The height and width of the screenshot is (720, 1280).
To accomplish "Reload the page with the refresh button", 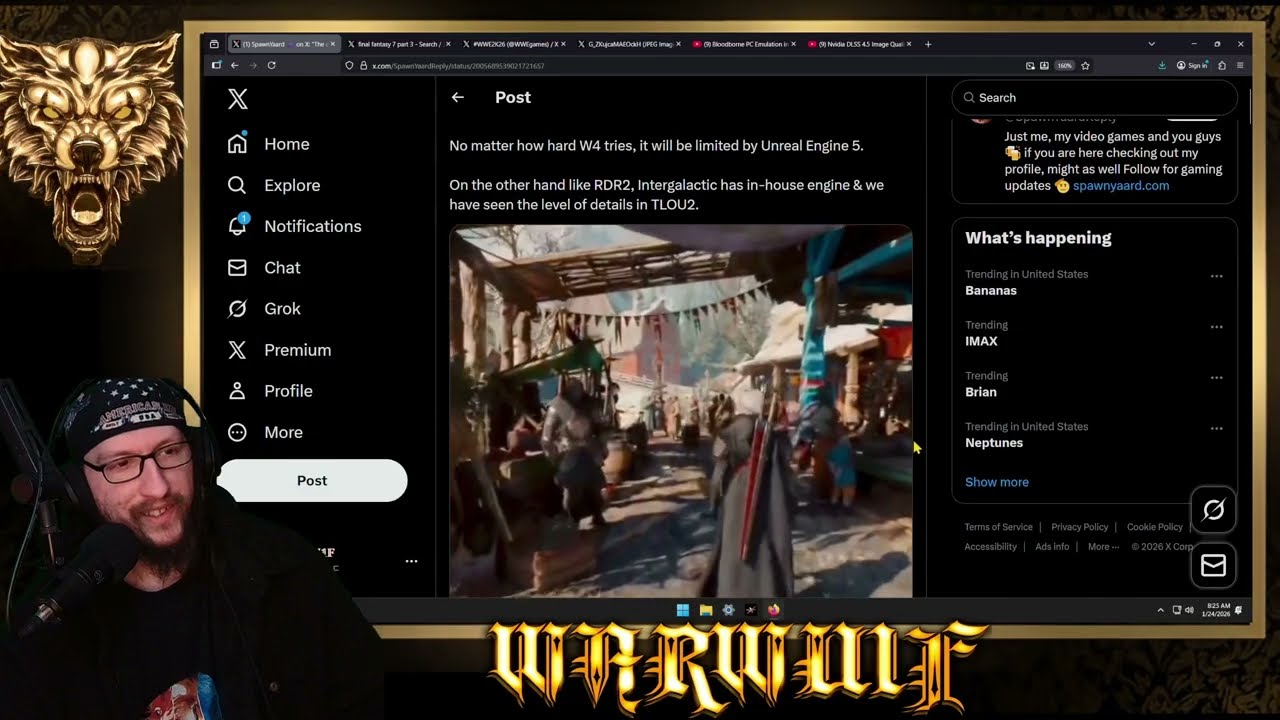I will [x=271, y=65].
